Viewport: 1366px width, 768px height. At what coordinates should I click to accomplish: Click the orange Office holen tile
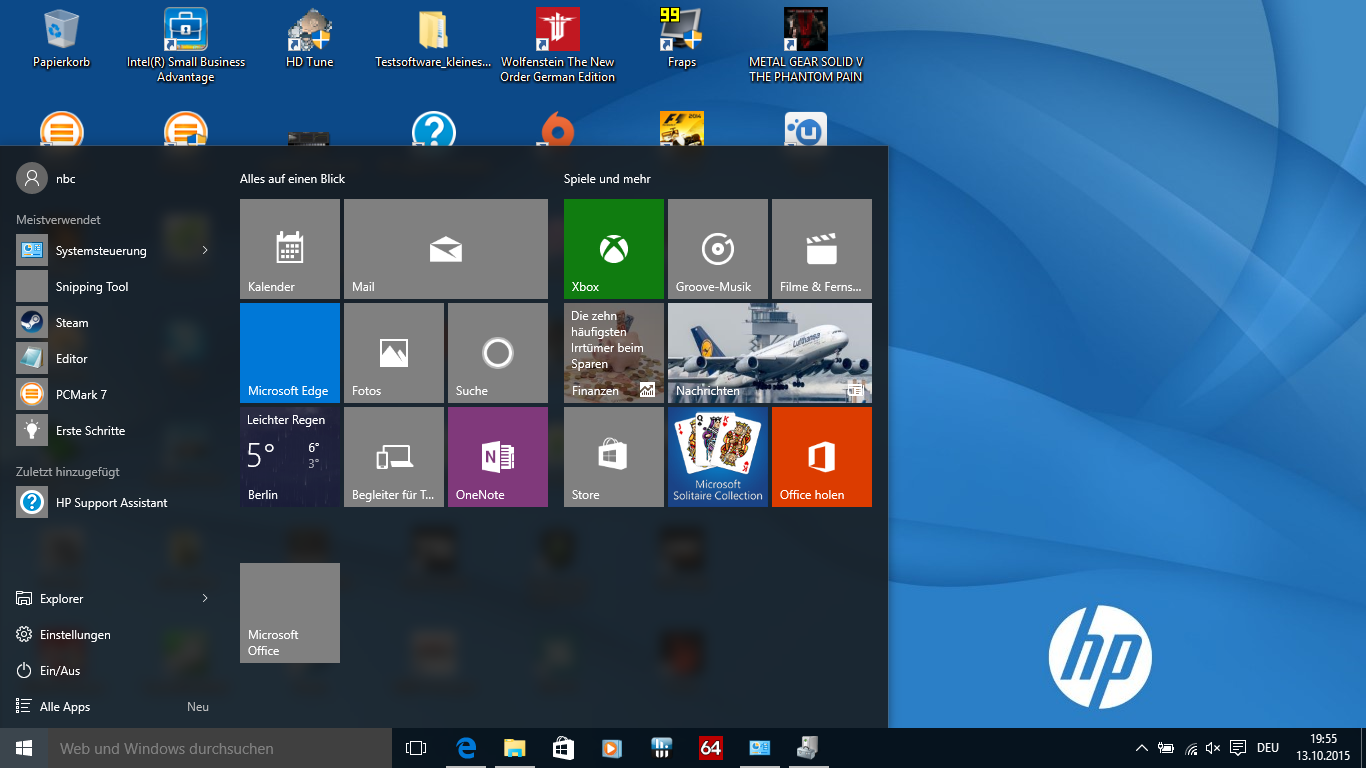click(822, 457)
